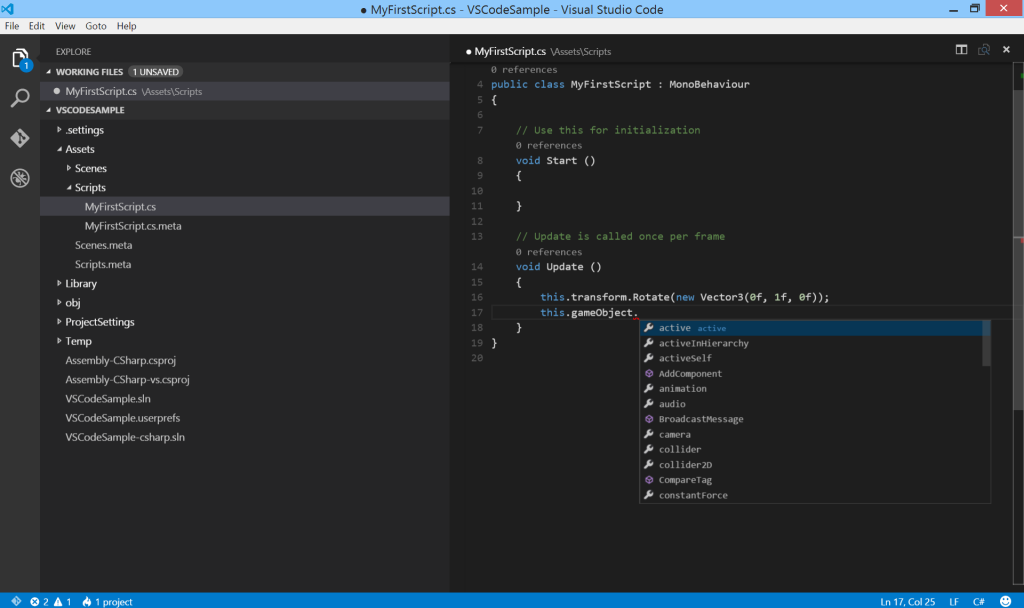Open the Debug view from the Activity Bar
1024x608 pixels.
18,177
